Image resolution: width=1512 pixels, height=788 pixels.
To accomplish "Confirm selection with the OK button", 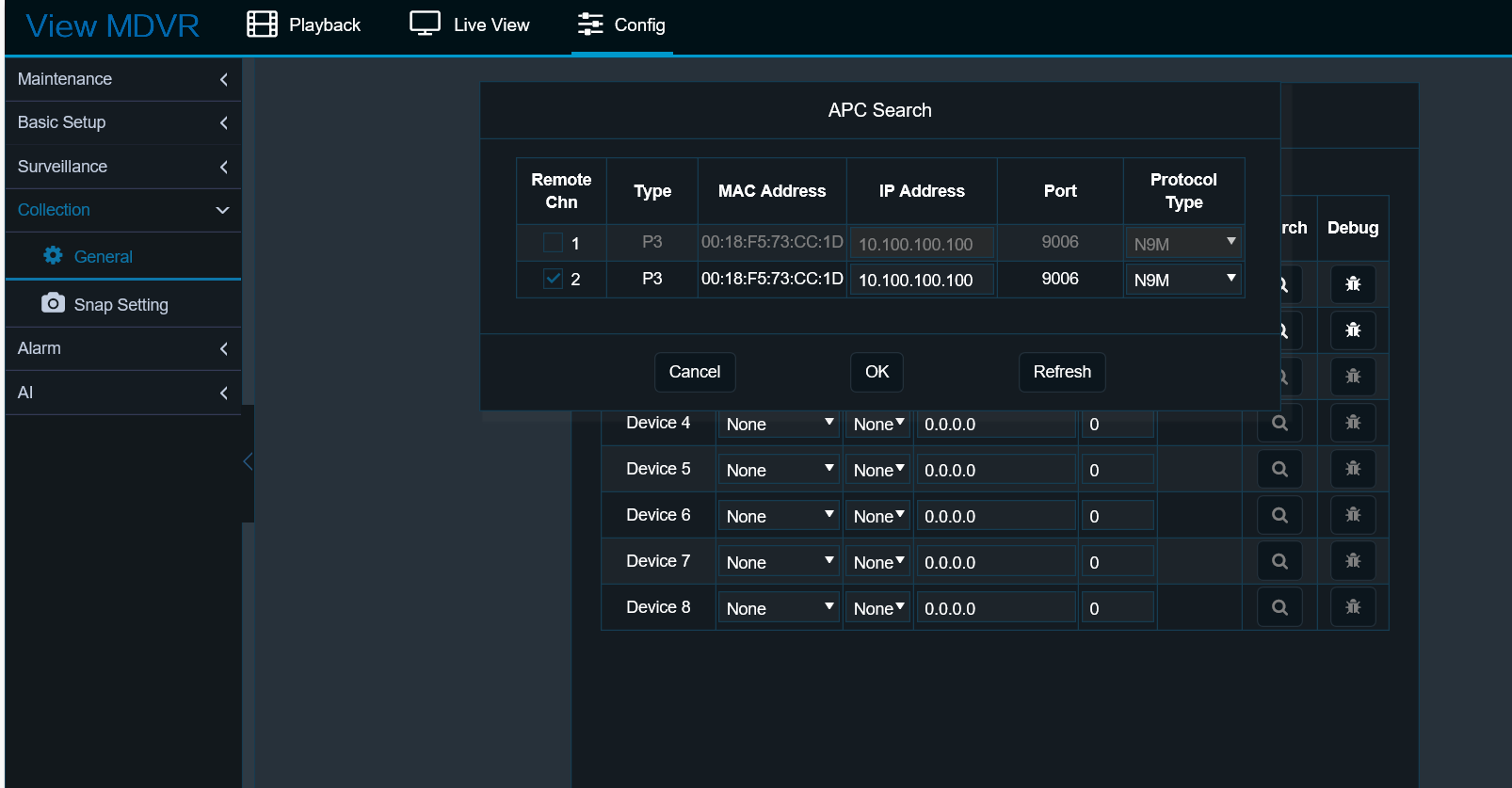I will coord(877,372).
